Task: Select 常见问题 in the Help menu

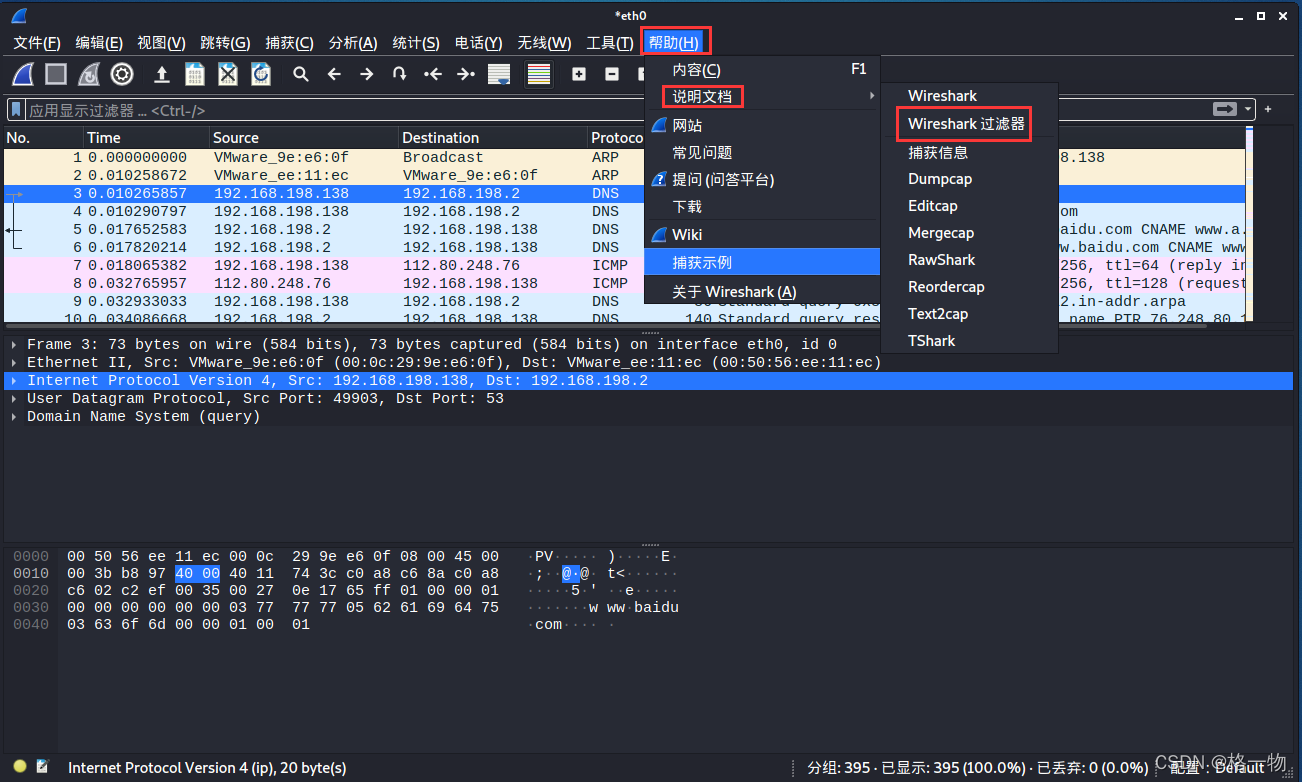Action: click(762, 153)
